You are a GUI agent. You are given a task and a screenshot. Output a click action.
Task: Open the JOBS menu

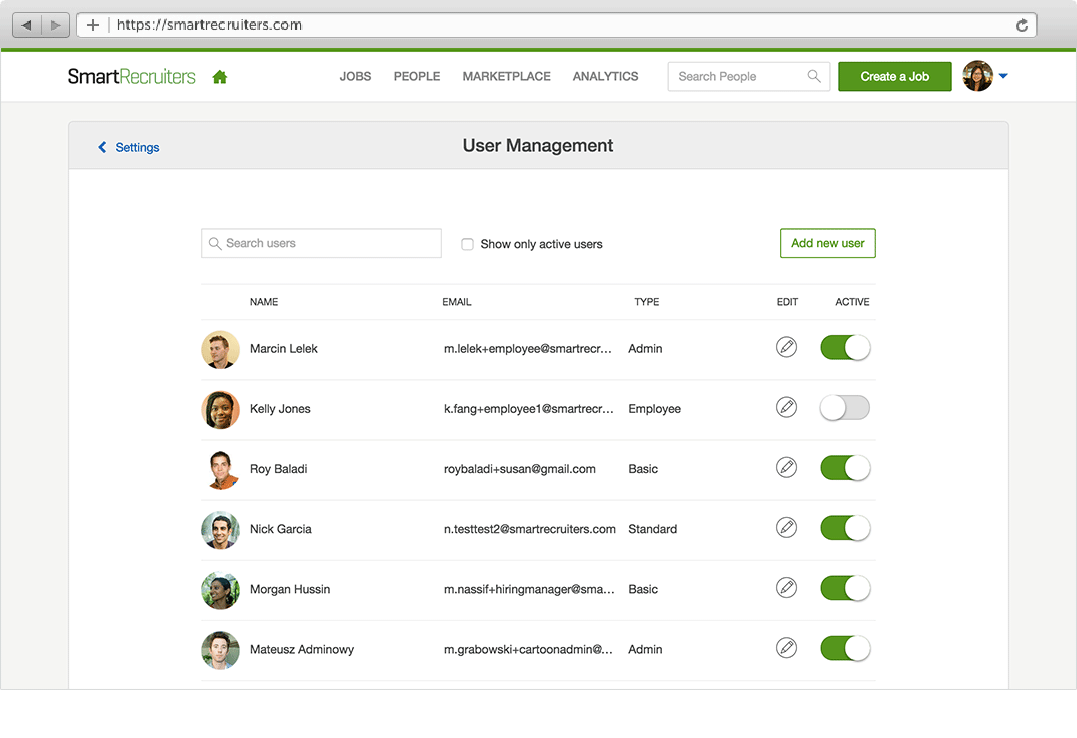coord(355,76)
